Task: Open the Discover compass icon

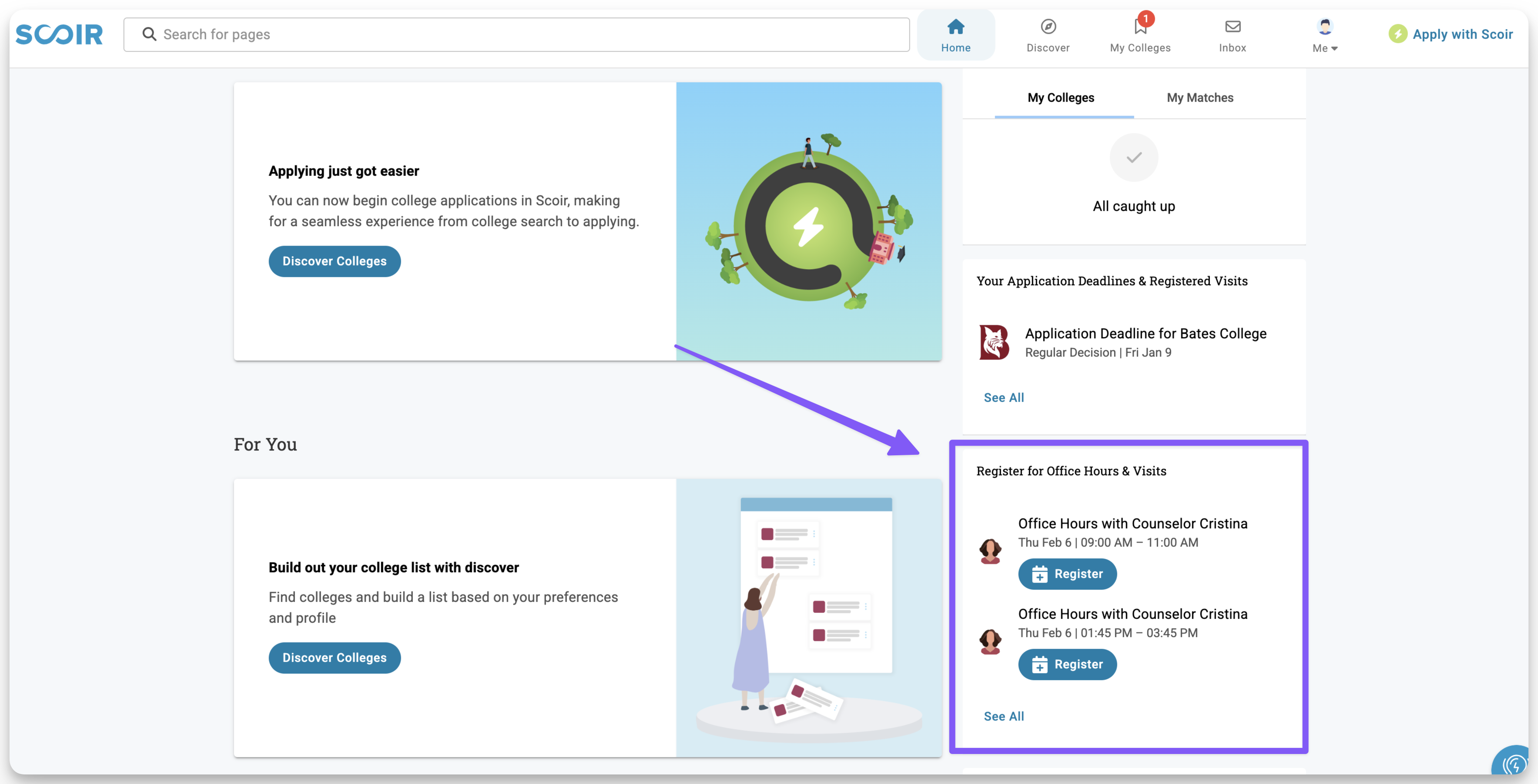Action: (1048, 27)
